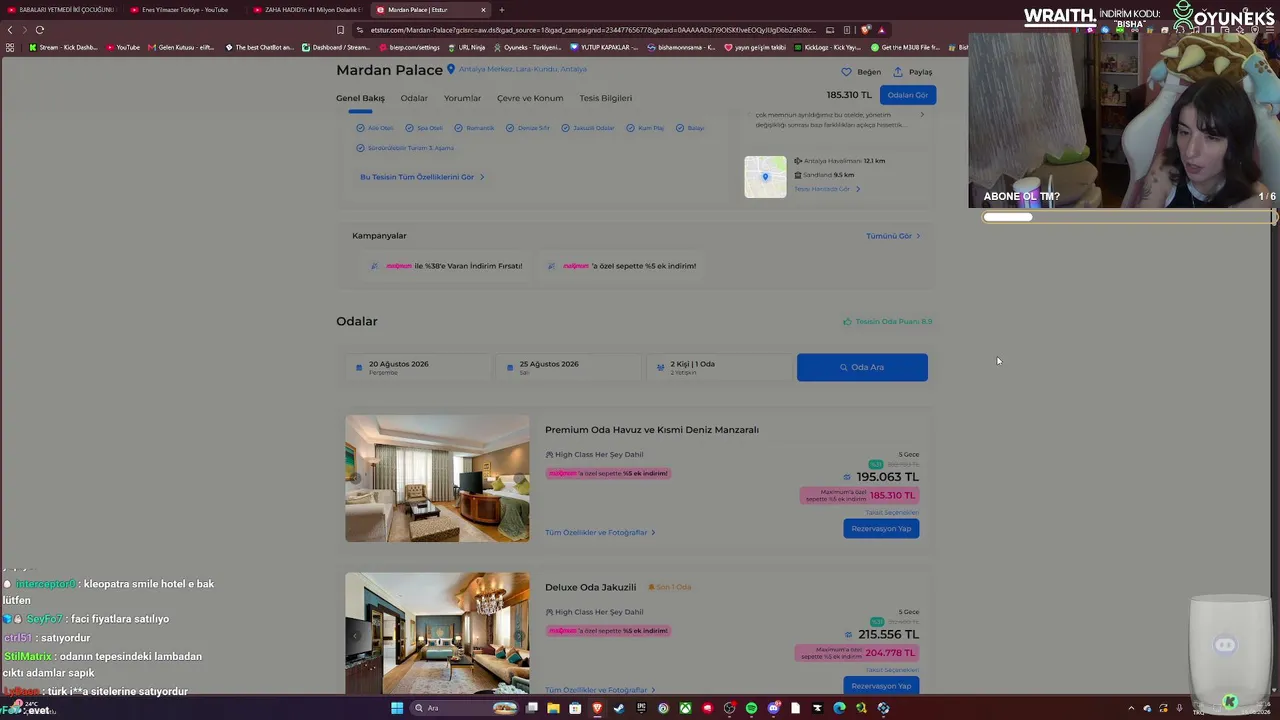
Task: Open the URL Ninja bookmark
Action: point(467,47)
